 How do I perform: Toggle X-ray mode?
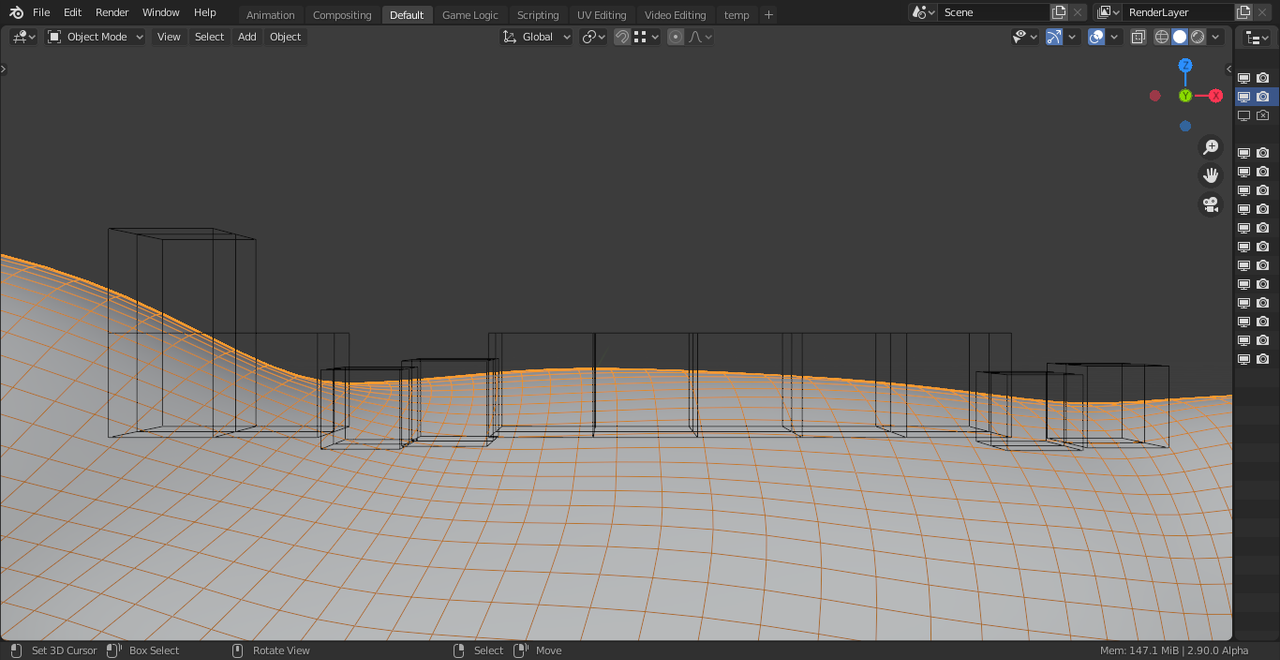(1138, 37)
